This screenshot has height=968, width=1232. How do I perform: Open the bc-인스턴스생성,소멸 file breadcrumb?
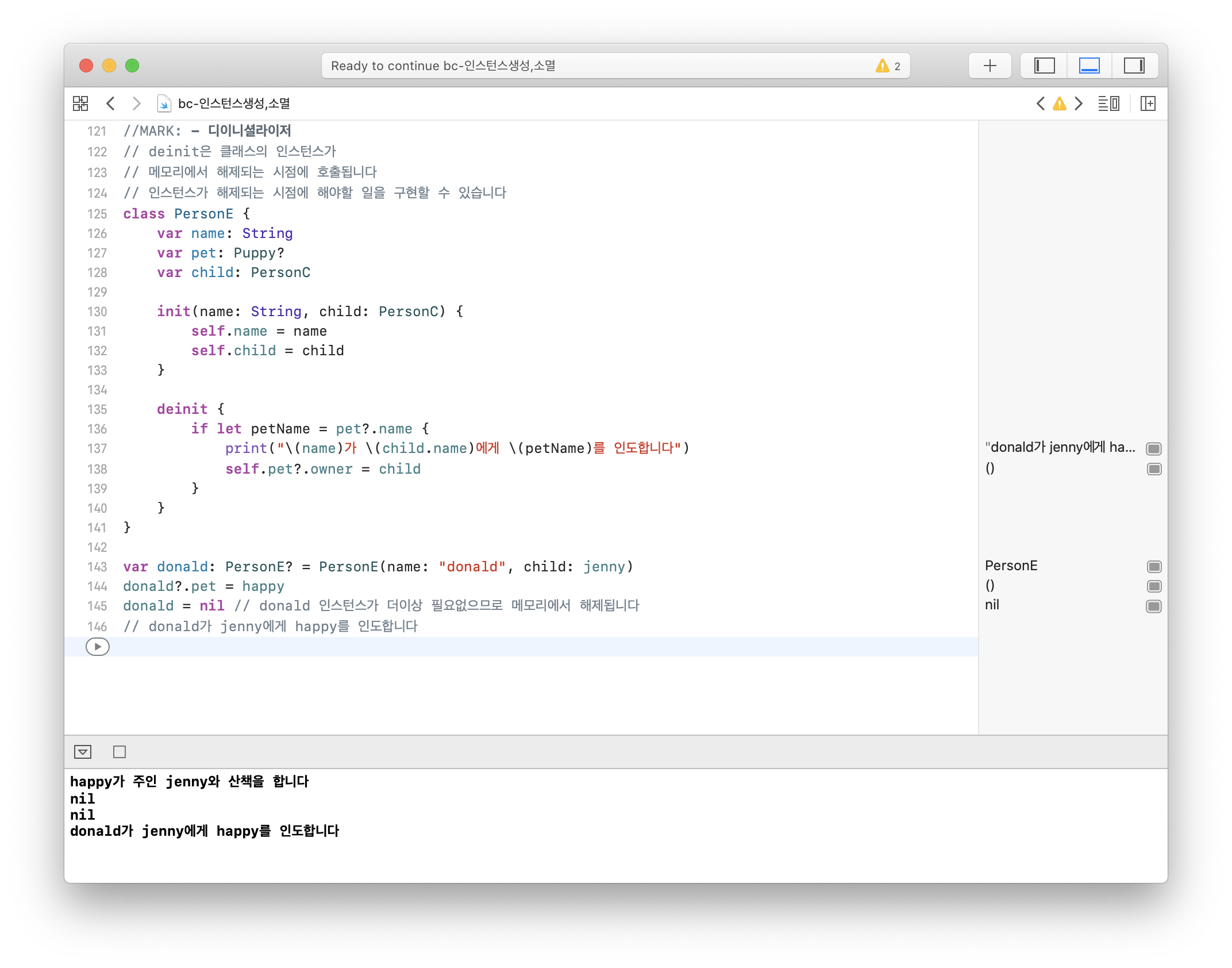(234, 103)
